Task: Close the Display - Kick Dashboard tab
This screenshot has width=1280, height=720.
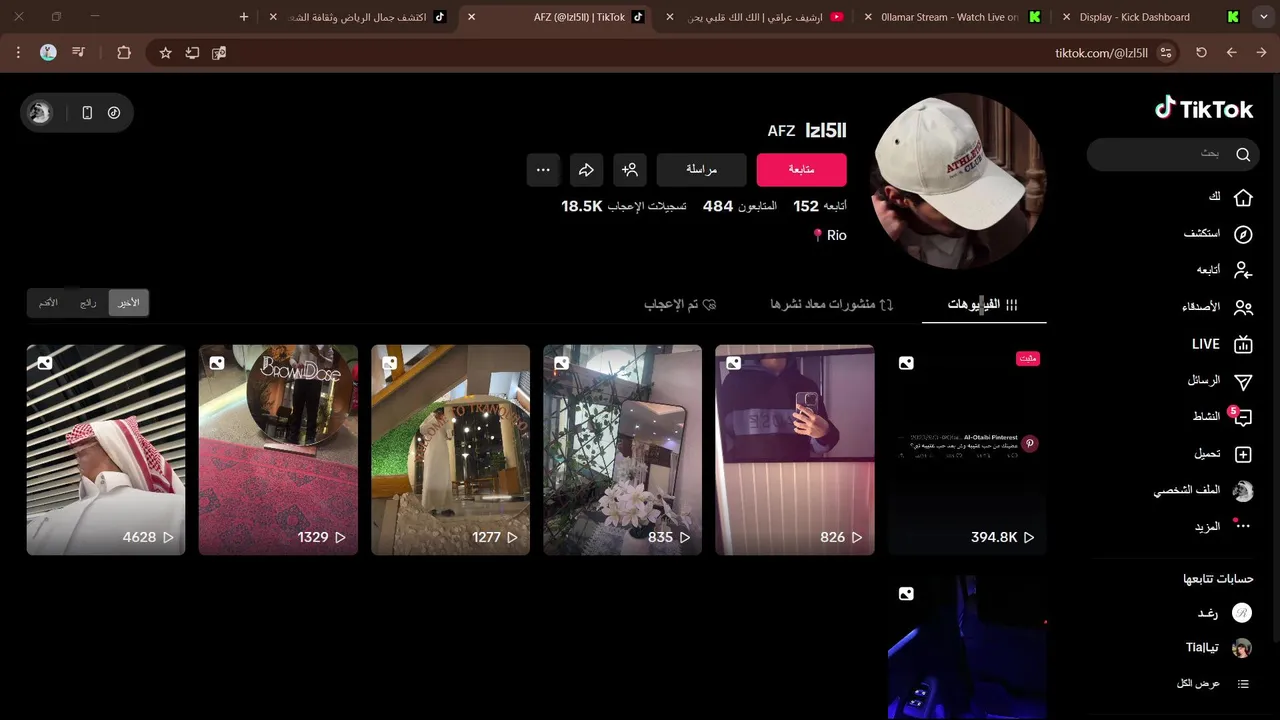Action: pos(1066,17)
